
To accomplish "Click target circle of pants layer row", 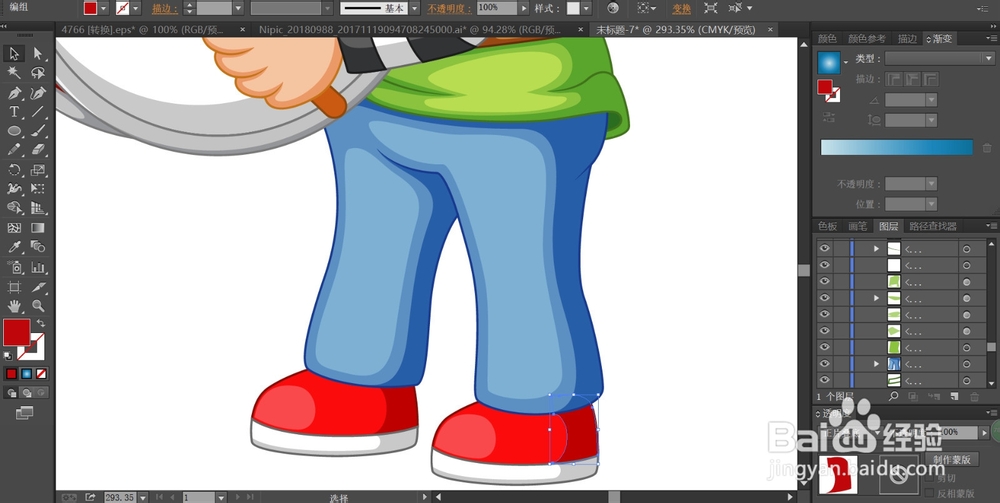I will point(966,364).
